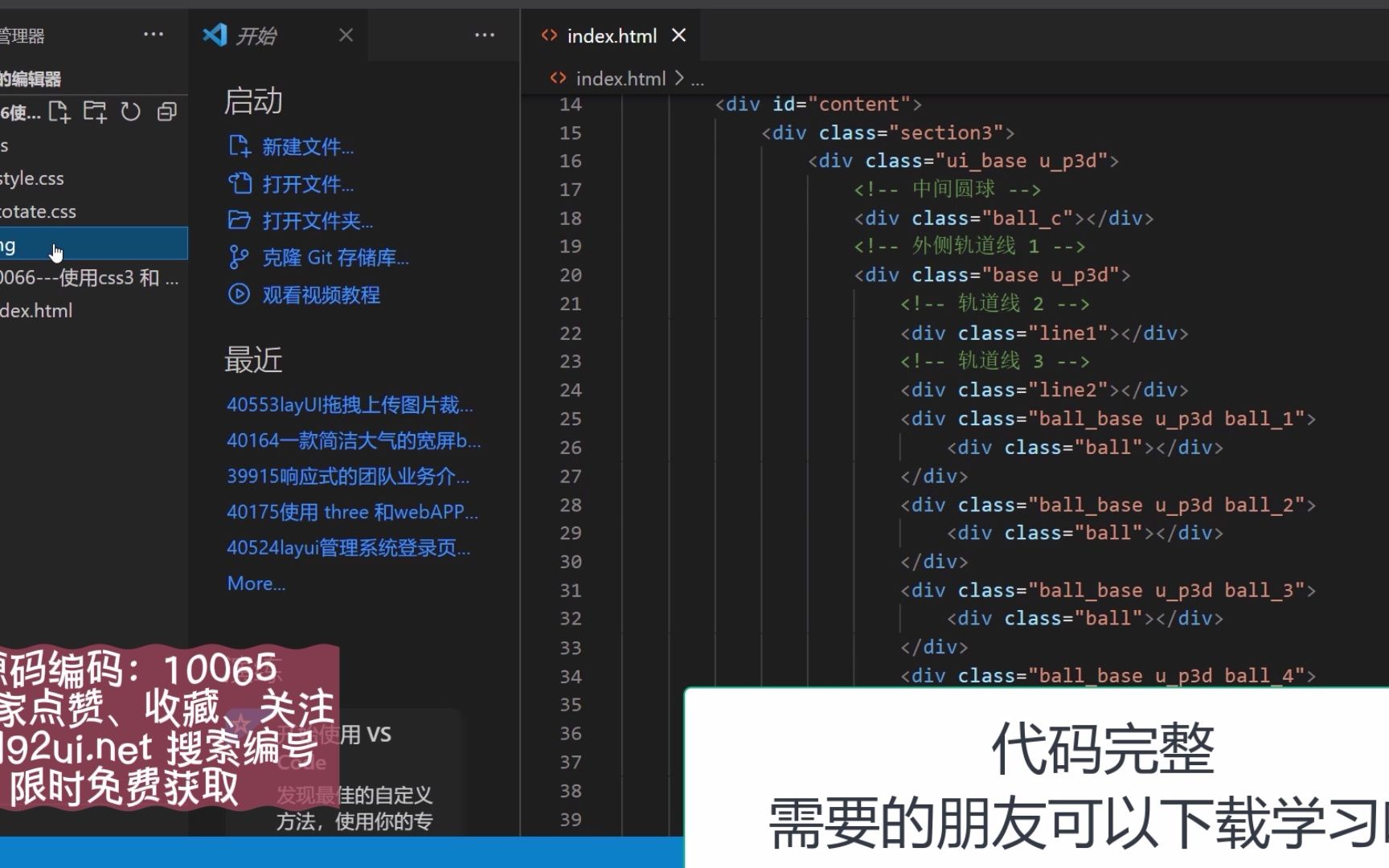
Task: Click the ball_1 div on line 25
Action: (x=1108, y=420)
